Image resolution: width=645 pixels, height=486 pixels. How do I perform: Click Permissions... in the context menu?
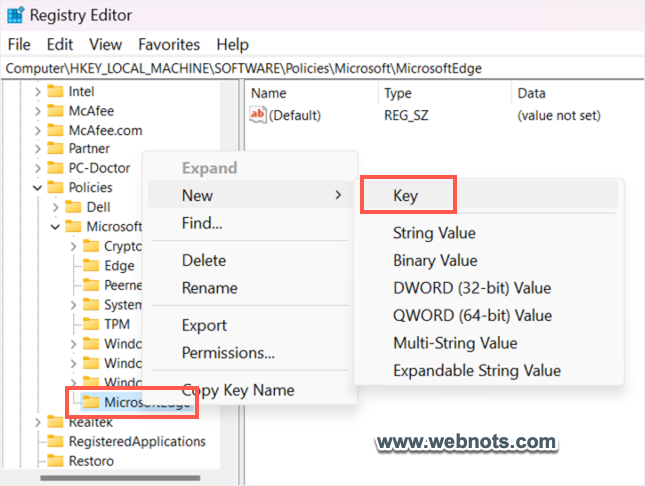click(x=228, y=352)
